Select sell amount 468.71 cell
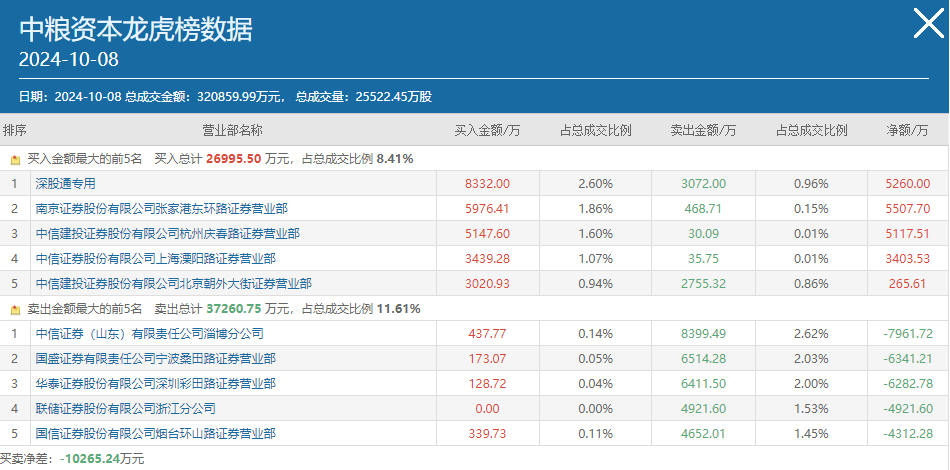 (703, 209)
